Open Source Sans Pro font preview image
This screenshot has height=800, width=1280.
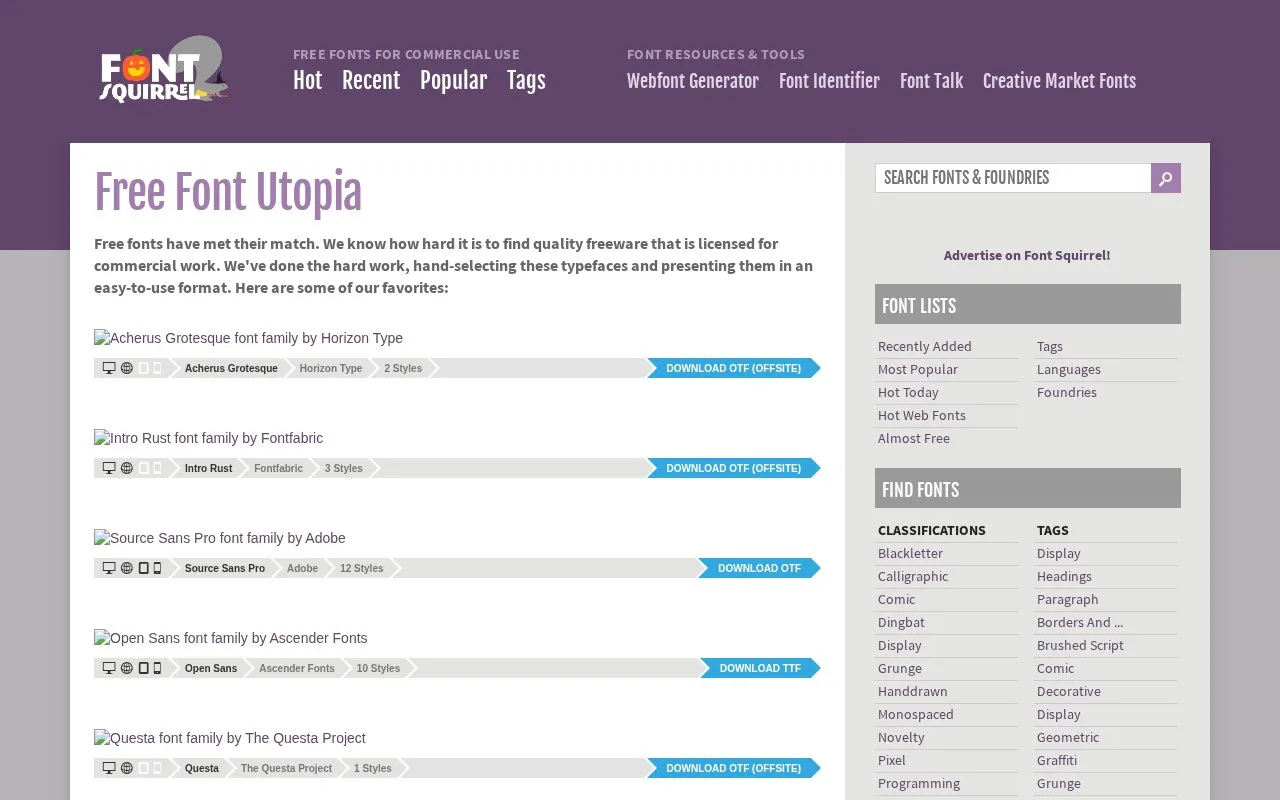(x=220, y=538)
